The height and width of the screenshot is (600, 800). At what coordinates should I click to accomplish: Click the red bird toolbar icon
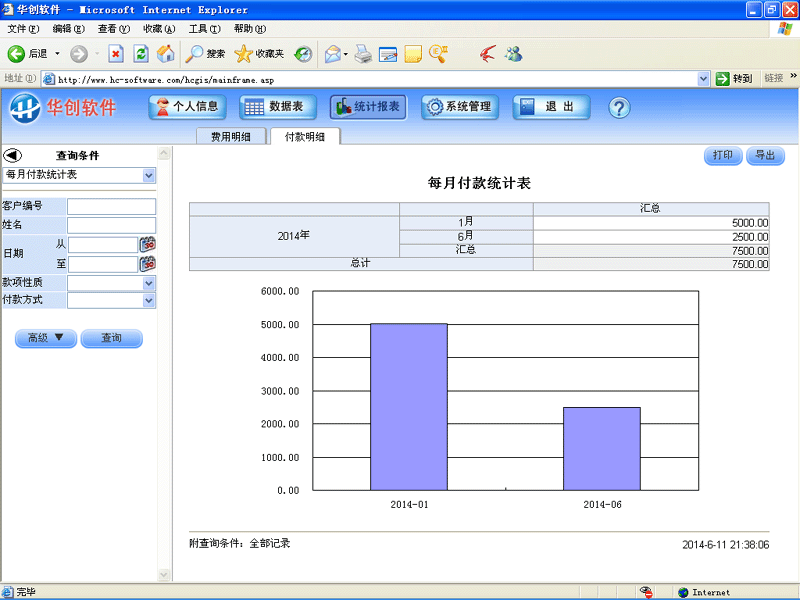pos(488,54)
